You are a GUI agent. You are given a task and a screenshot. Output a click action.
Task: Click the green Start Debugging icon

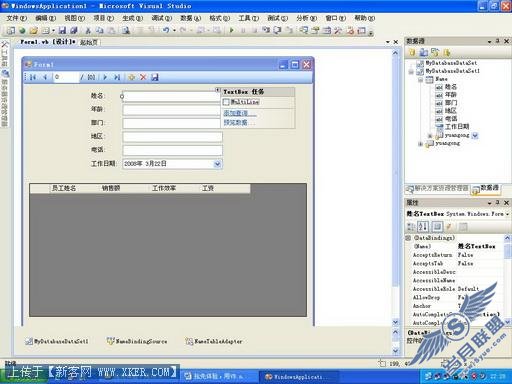point(232,30)
